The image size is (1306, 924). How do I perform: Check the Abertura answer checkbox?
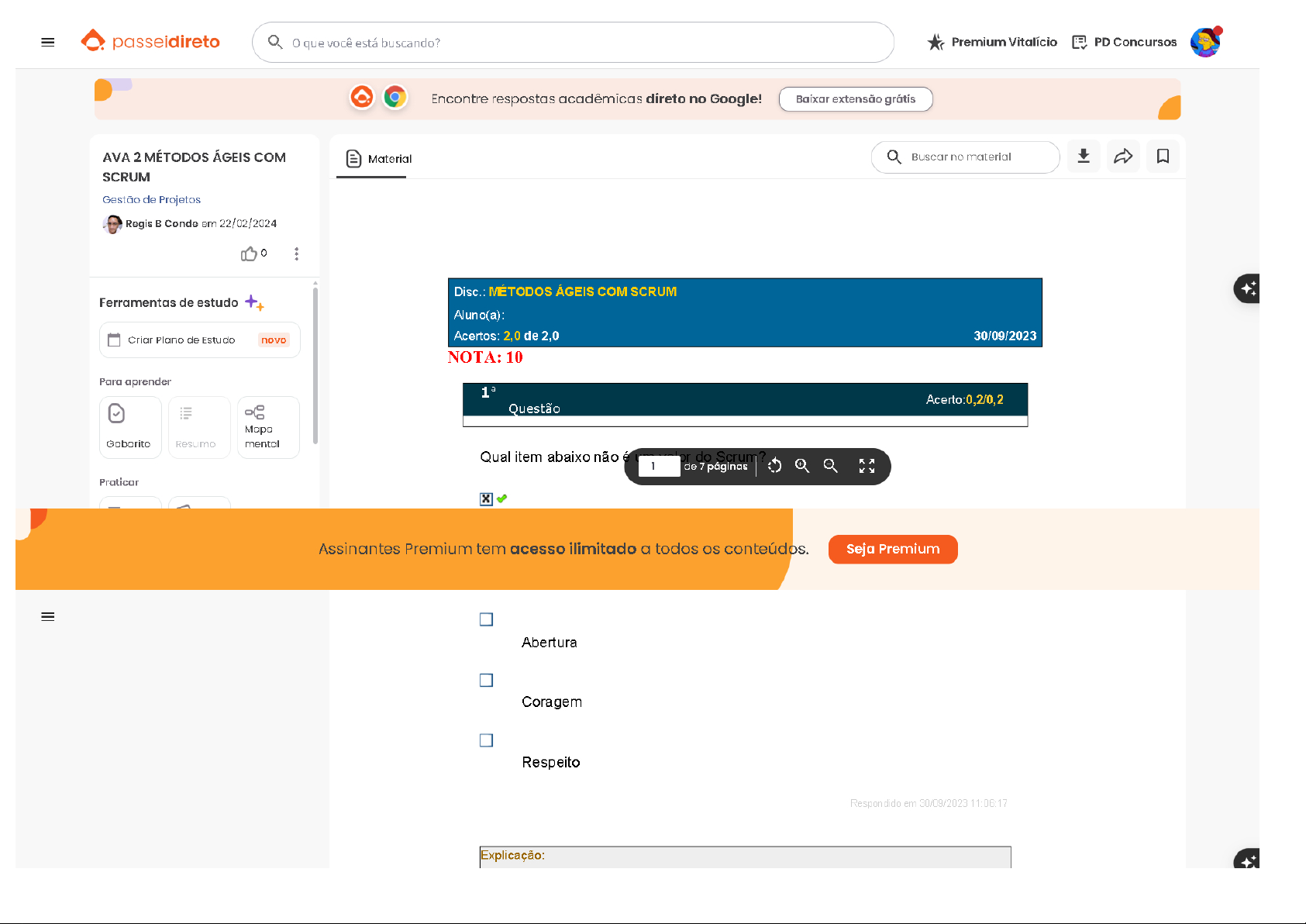(x=486, y=619)
